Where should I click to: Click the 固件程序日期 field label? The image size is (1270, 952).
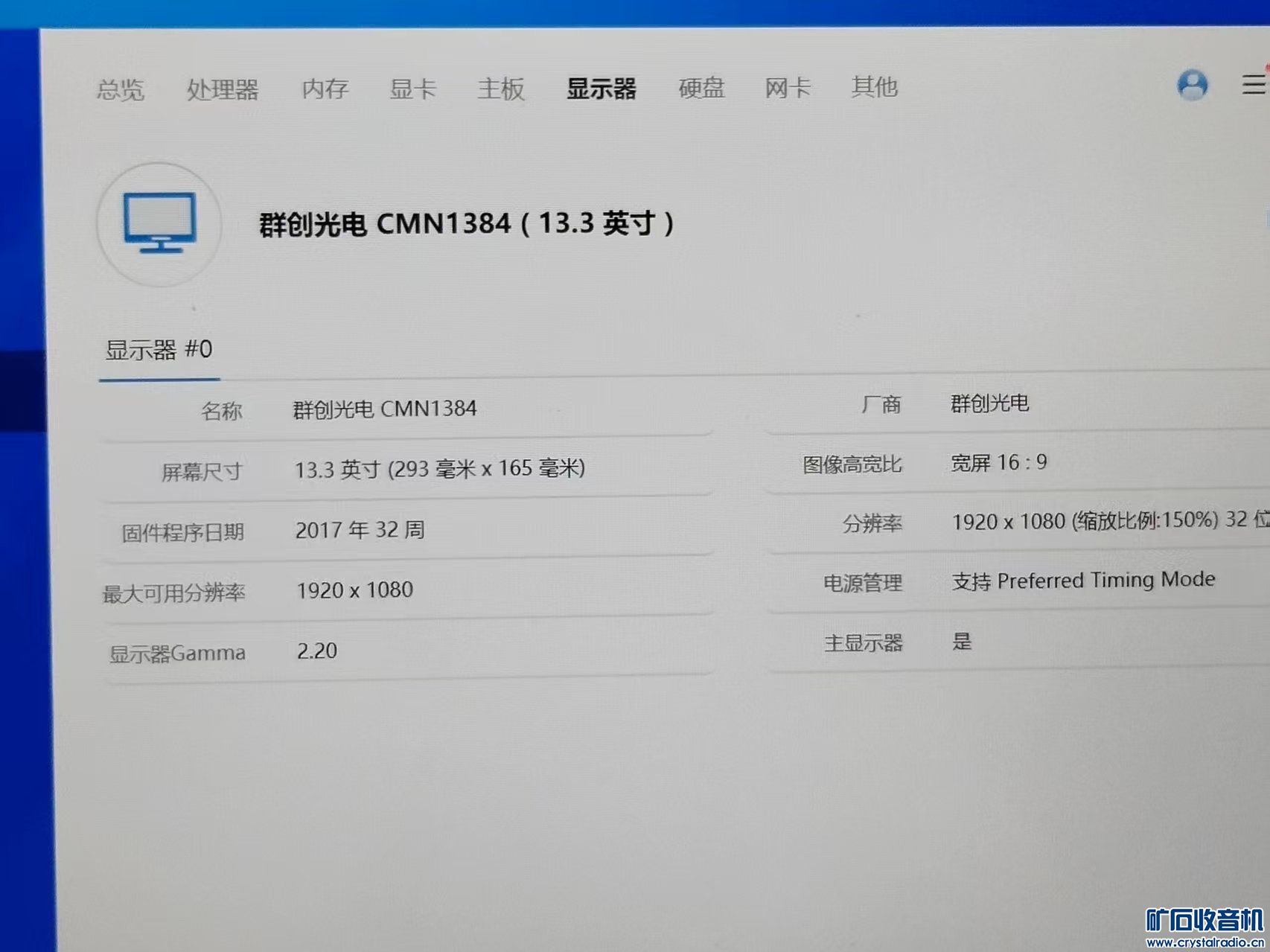[182, 533]
